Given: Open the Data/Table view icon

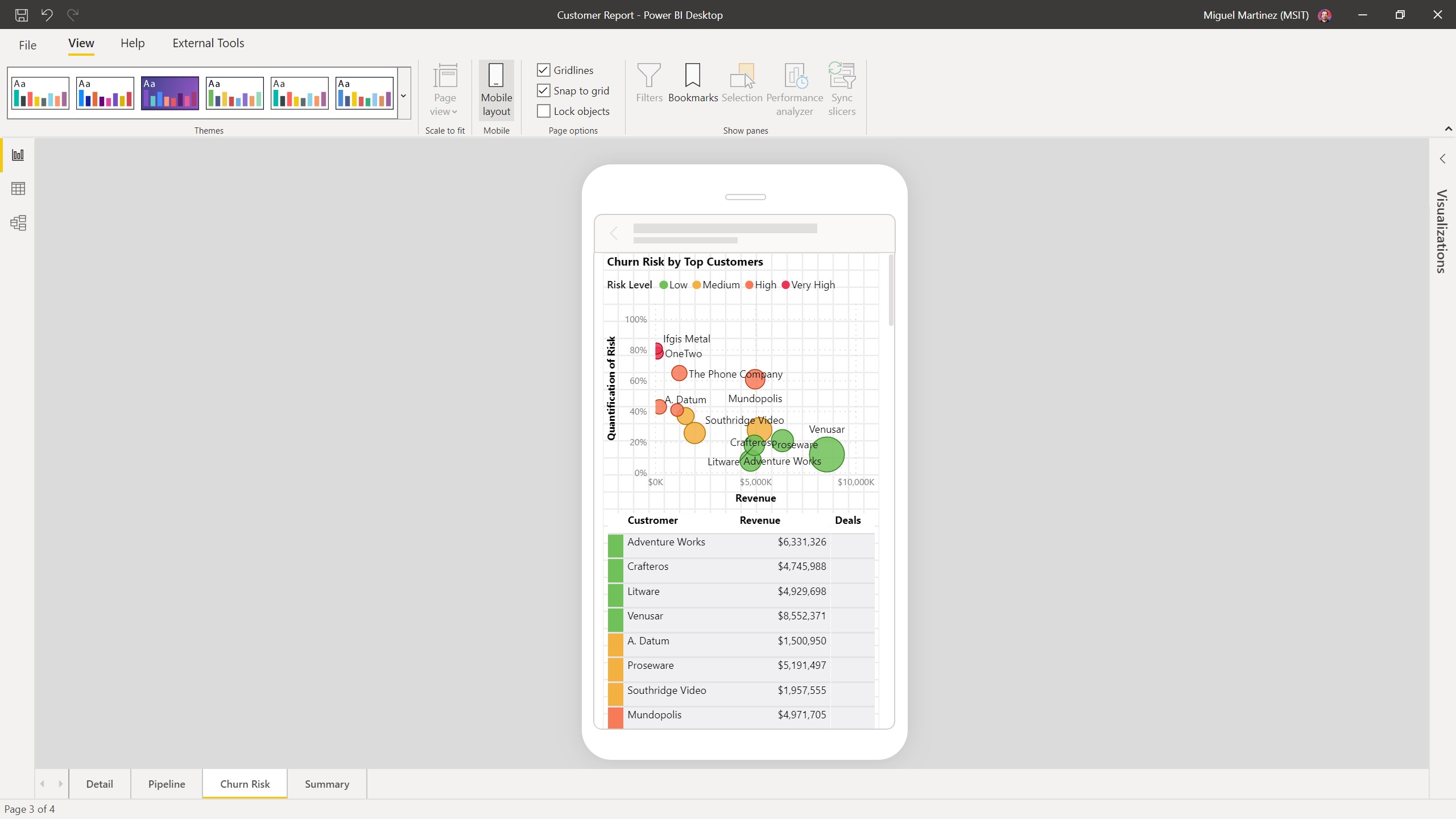Looking at the screenshot, I should tap(18, 188).
